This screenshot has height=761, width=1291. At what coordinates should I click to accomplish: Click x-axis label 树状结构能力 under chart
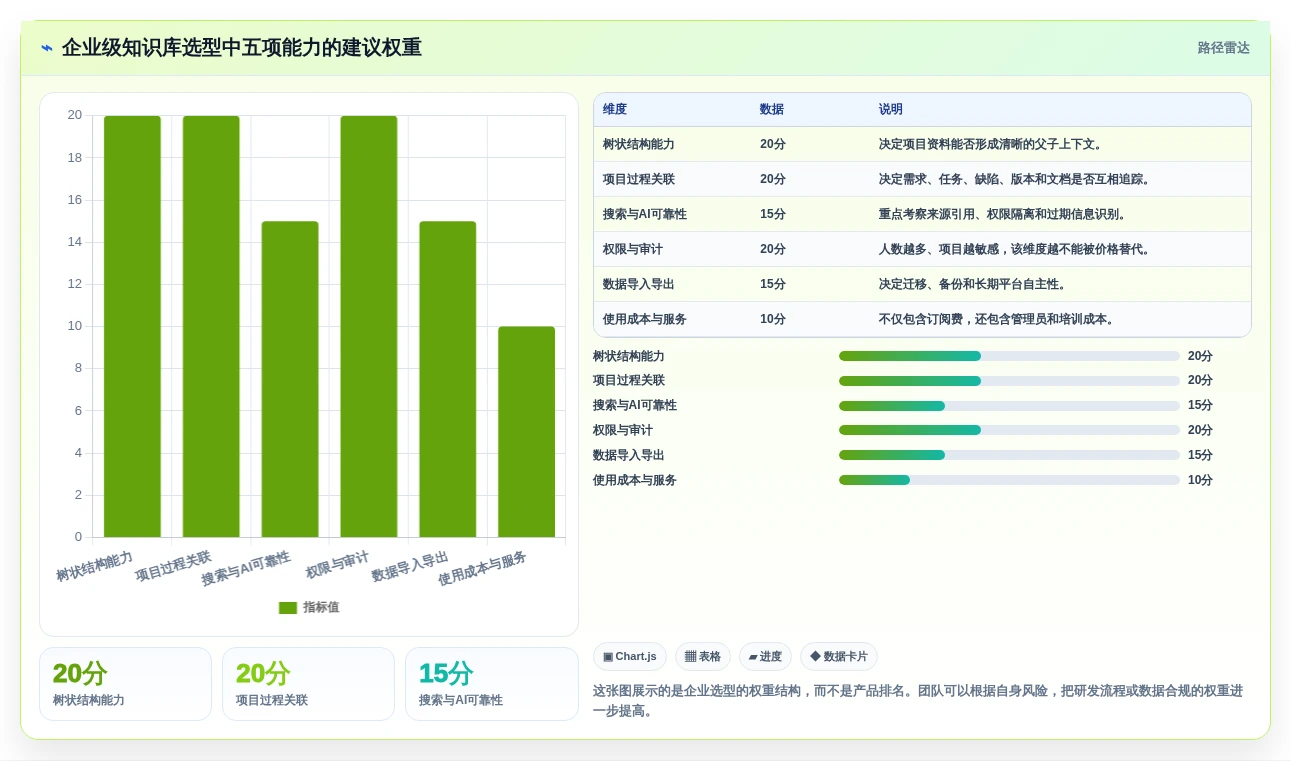tap(94, 567)
